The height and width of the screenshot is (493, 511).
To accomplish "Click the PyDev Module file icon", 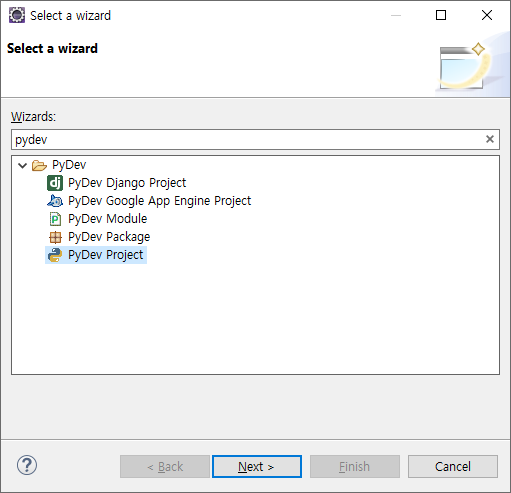I will [x=55, y=219].
